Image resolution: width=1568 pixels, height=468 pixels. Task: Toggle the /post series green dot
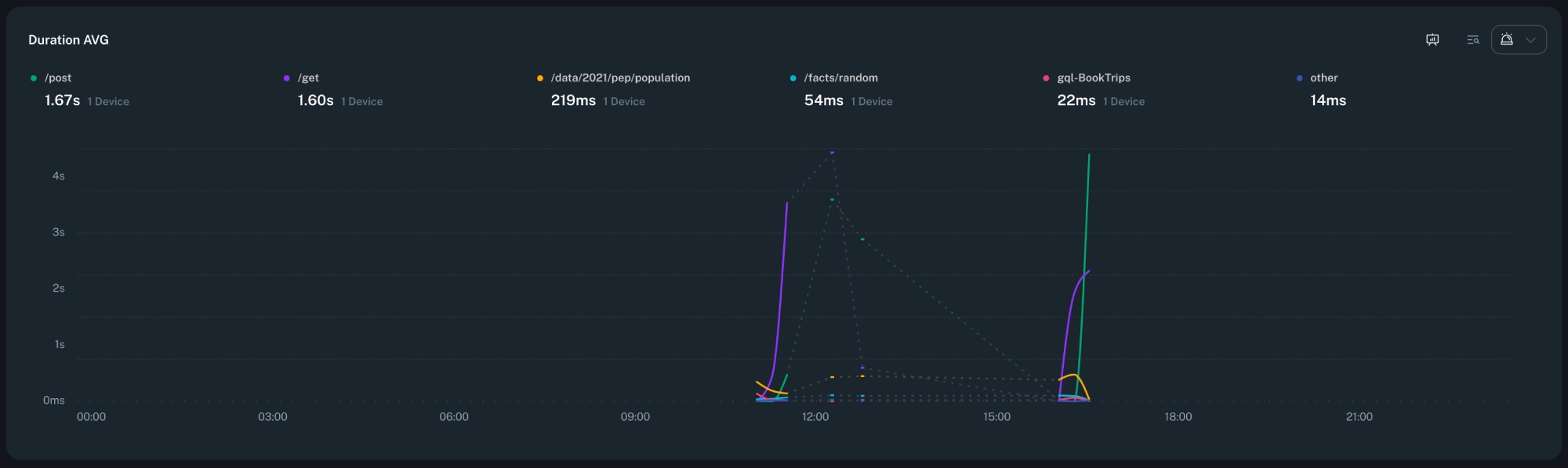click(x=34, y=78)
